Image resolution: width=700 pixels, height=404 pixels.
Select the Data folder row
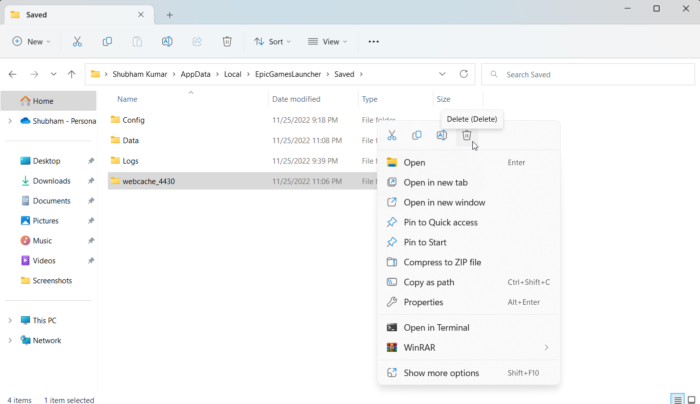click(243, 140)
